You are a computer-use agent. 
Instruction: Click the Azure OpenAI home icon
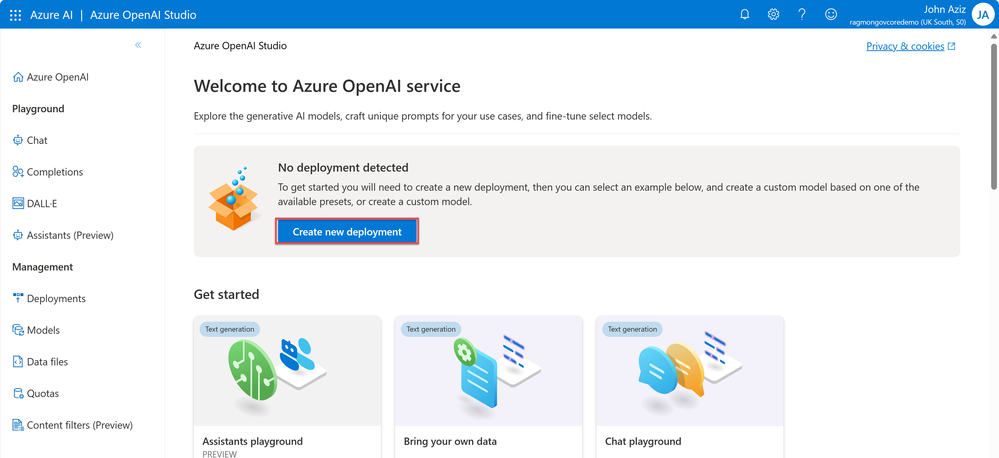coord(18,77)
